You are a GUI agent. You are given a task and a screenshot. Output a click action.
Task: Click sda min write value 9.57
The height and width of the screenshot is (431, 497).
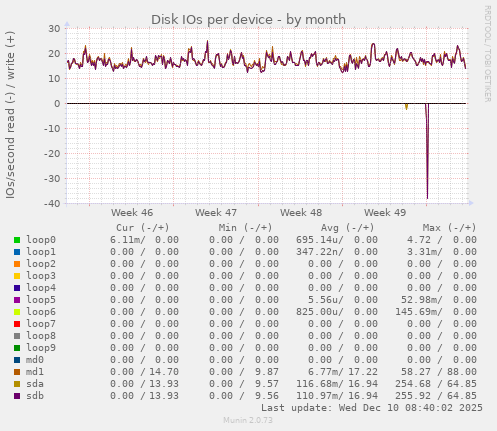coord(267,384)
